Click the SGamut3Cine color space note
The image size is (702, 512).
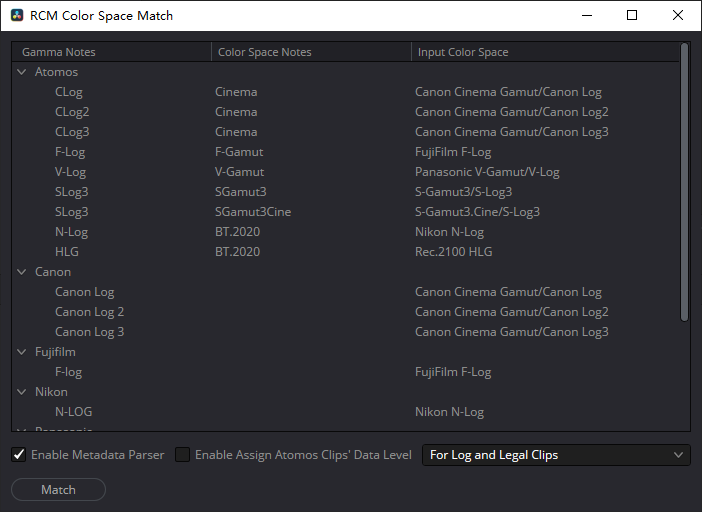point(253,212)
